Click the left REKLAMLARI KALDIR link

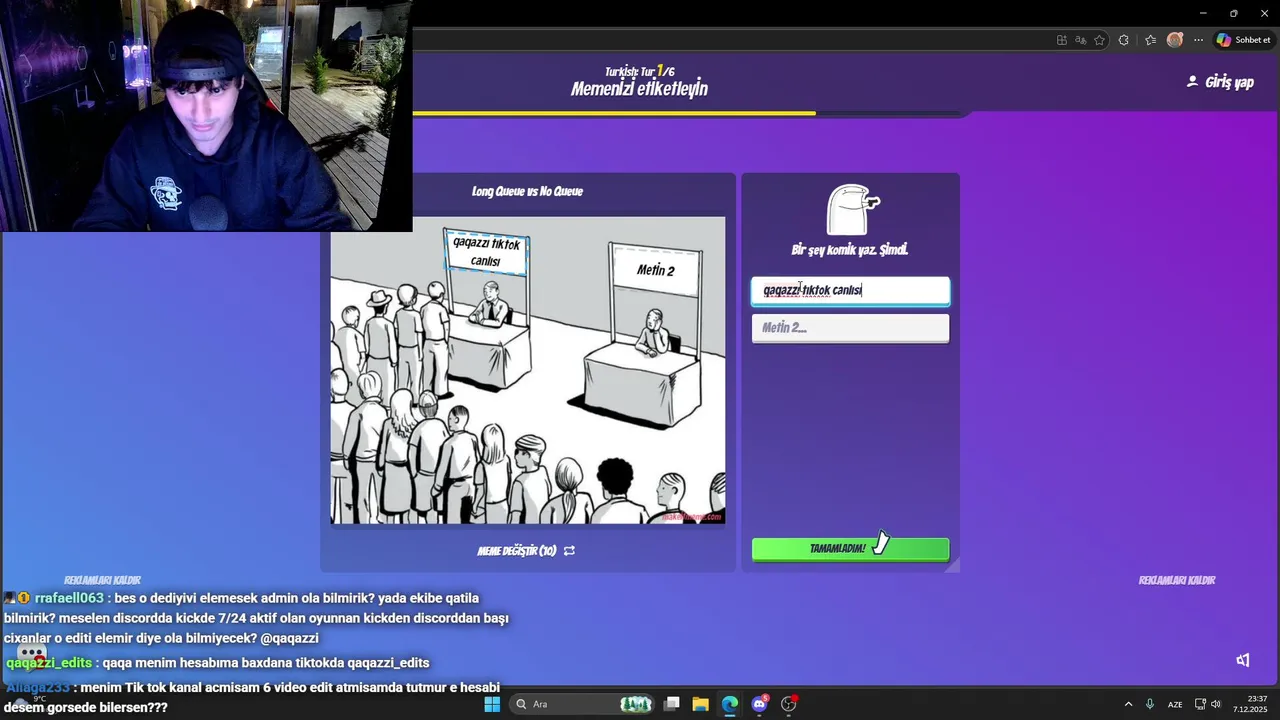tap(102, 580)
